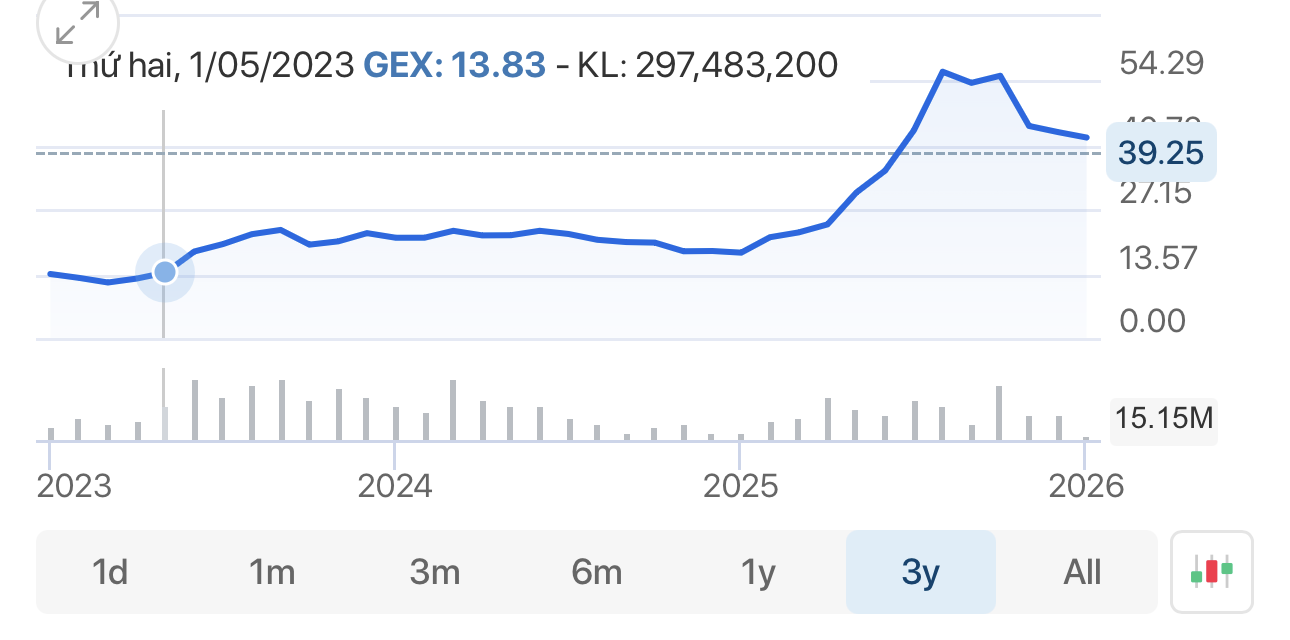Show All available price history

click(x=1082, y=572)
